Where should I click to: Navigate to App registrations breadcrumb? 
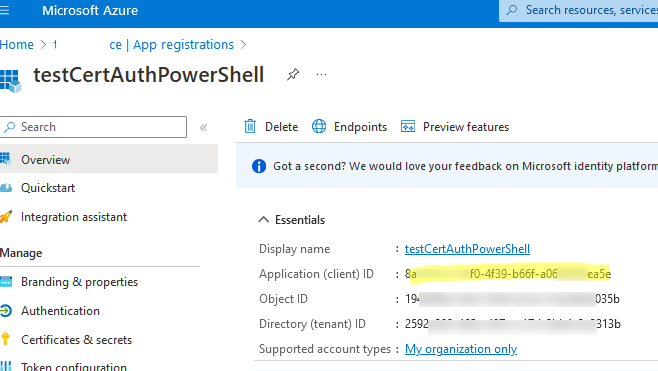[x=183, y=44]
